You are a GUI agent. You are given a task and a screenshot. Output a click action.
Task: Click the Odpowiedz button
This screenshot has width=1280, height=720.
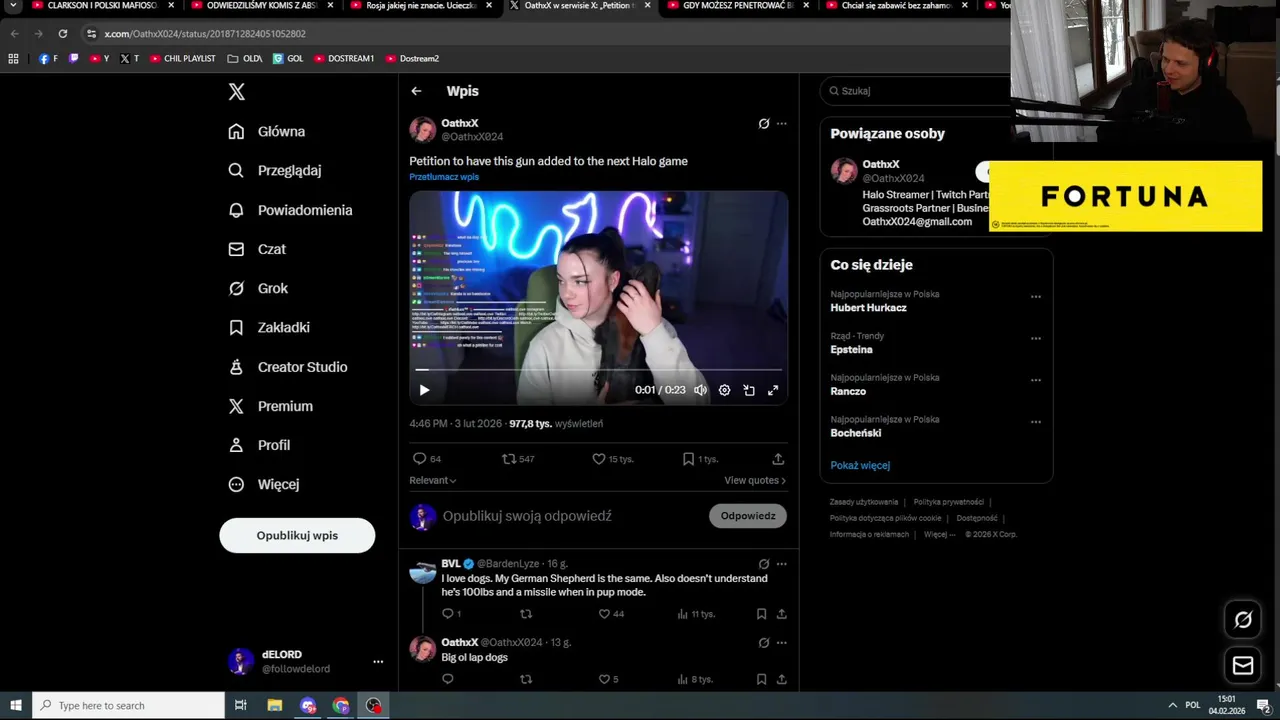tap(748, 516)
